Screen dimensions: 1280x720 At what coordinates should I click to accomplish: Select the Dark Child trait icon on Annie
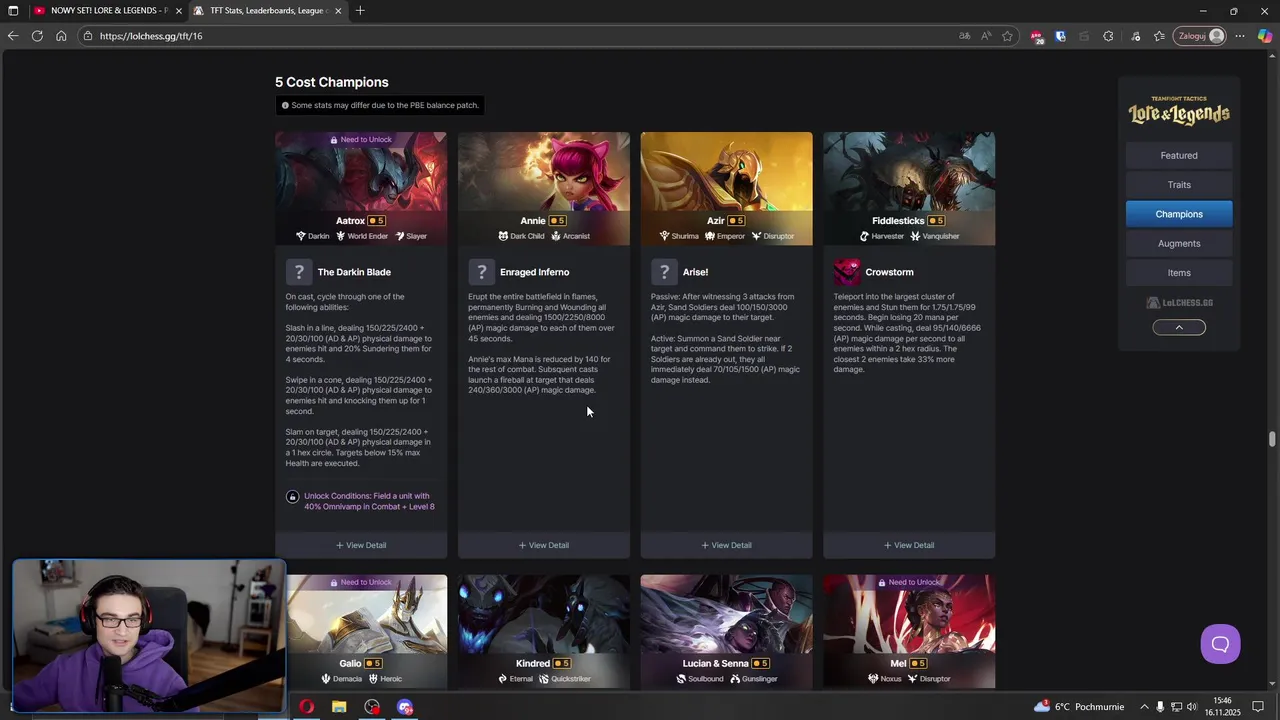(x=503, y=236)
